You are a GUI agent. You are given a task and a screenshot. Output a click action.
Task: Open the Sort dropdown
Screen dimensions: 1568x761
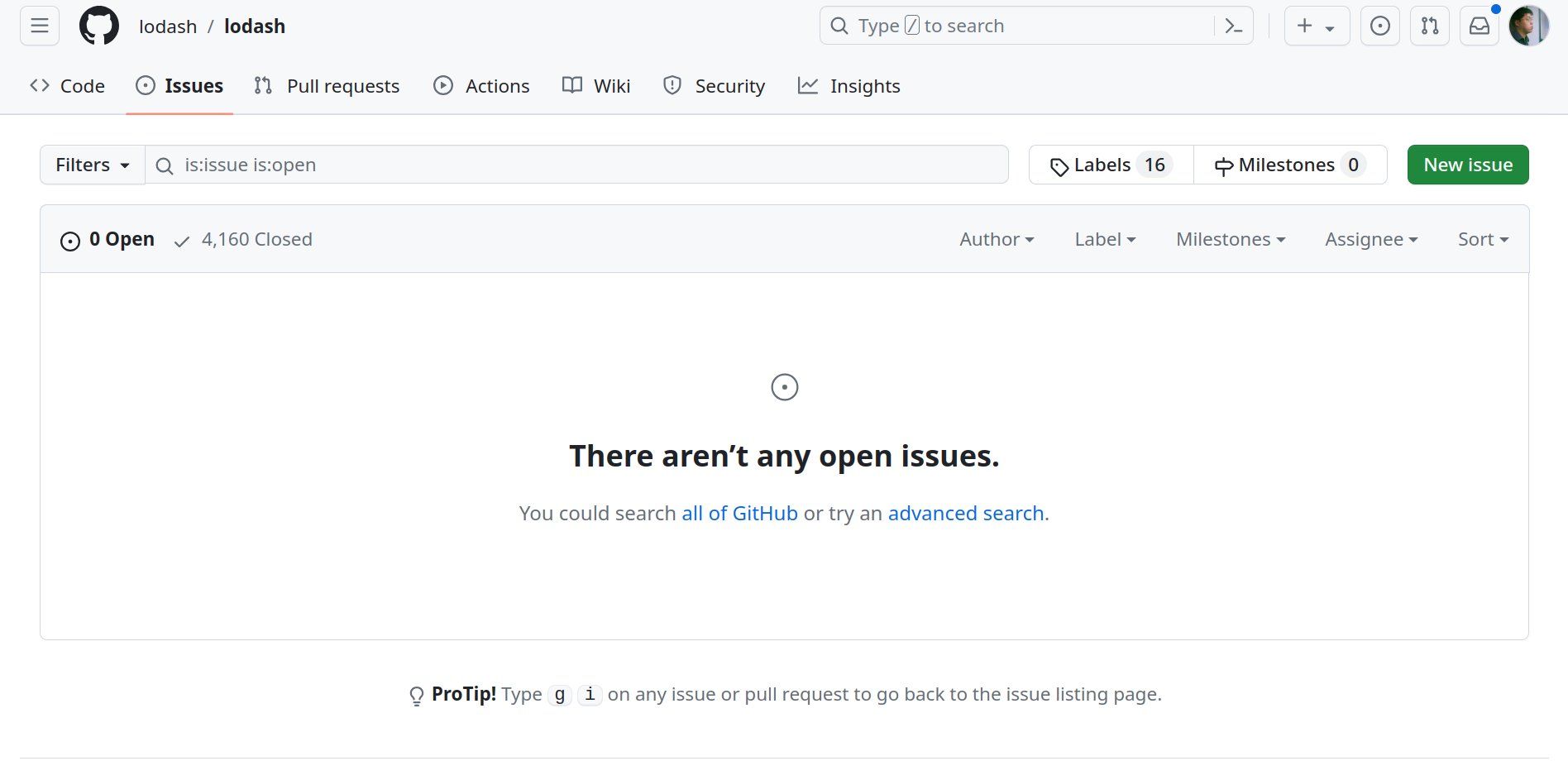click(1483, 240)
